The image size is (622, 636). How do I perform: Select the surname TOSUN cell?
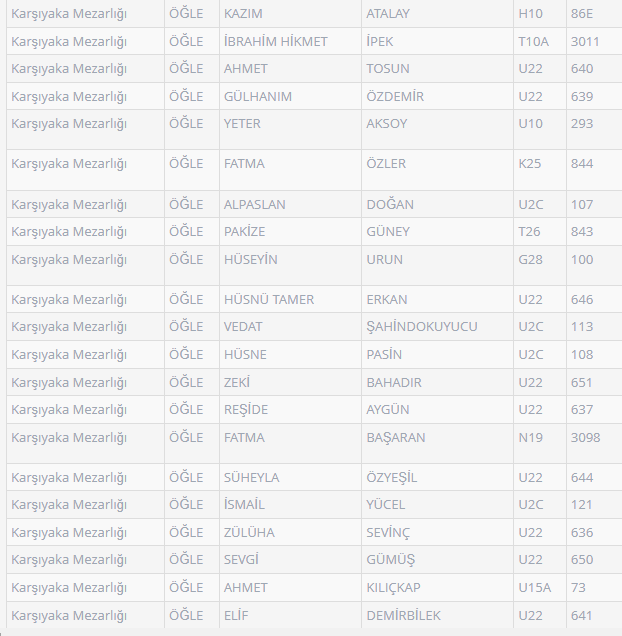pyautogui.click(x=388, y=69)
